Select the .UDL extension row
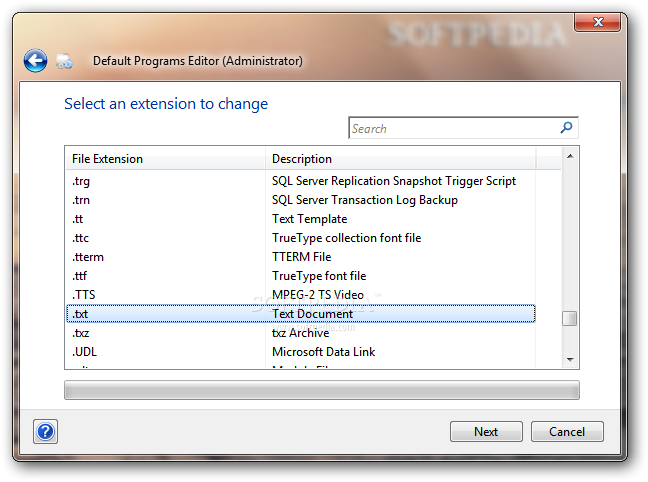 pos(300,352)
